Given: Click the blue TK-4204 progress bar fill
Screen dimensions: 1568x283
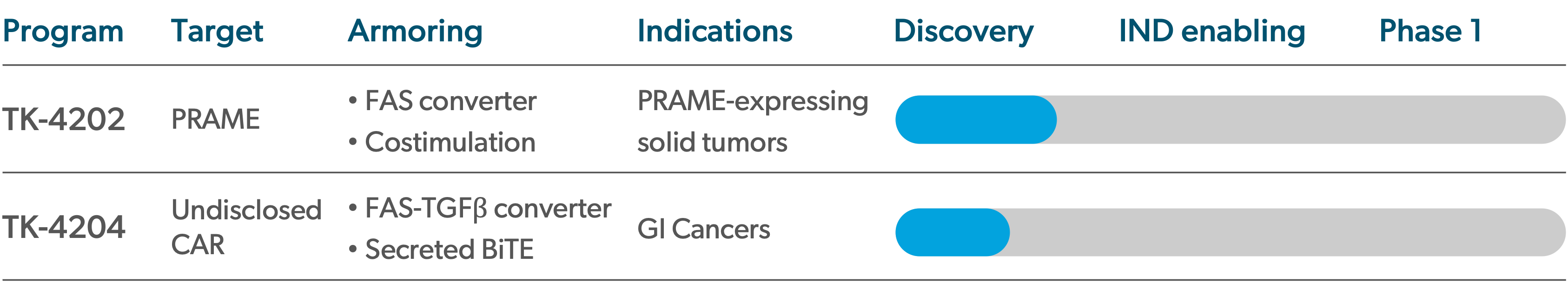Looking at the screenshot, I should tap(952, 232).
